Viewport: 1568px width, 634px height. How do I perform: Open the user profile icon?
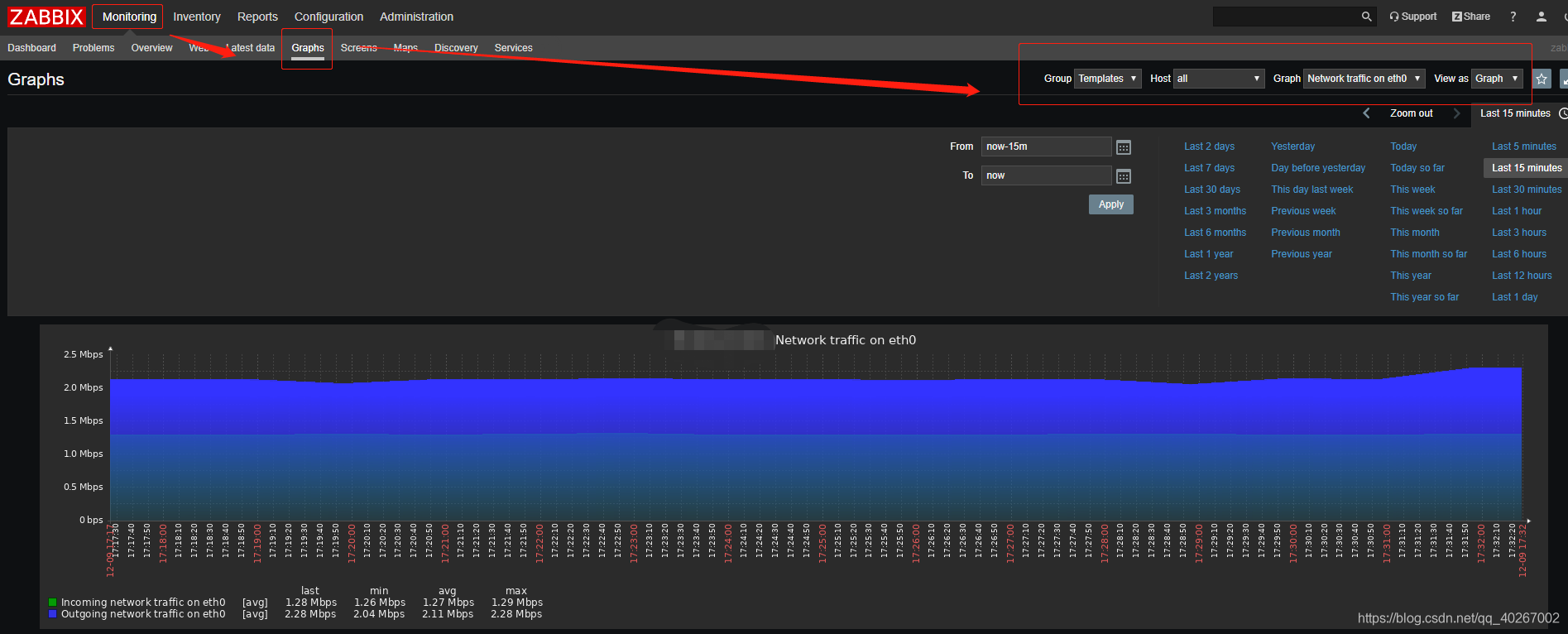(x=1542, y=17)
